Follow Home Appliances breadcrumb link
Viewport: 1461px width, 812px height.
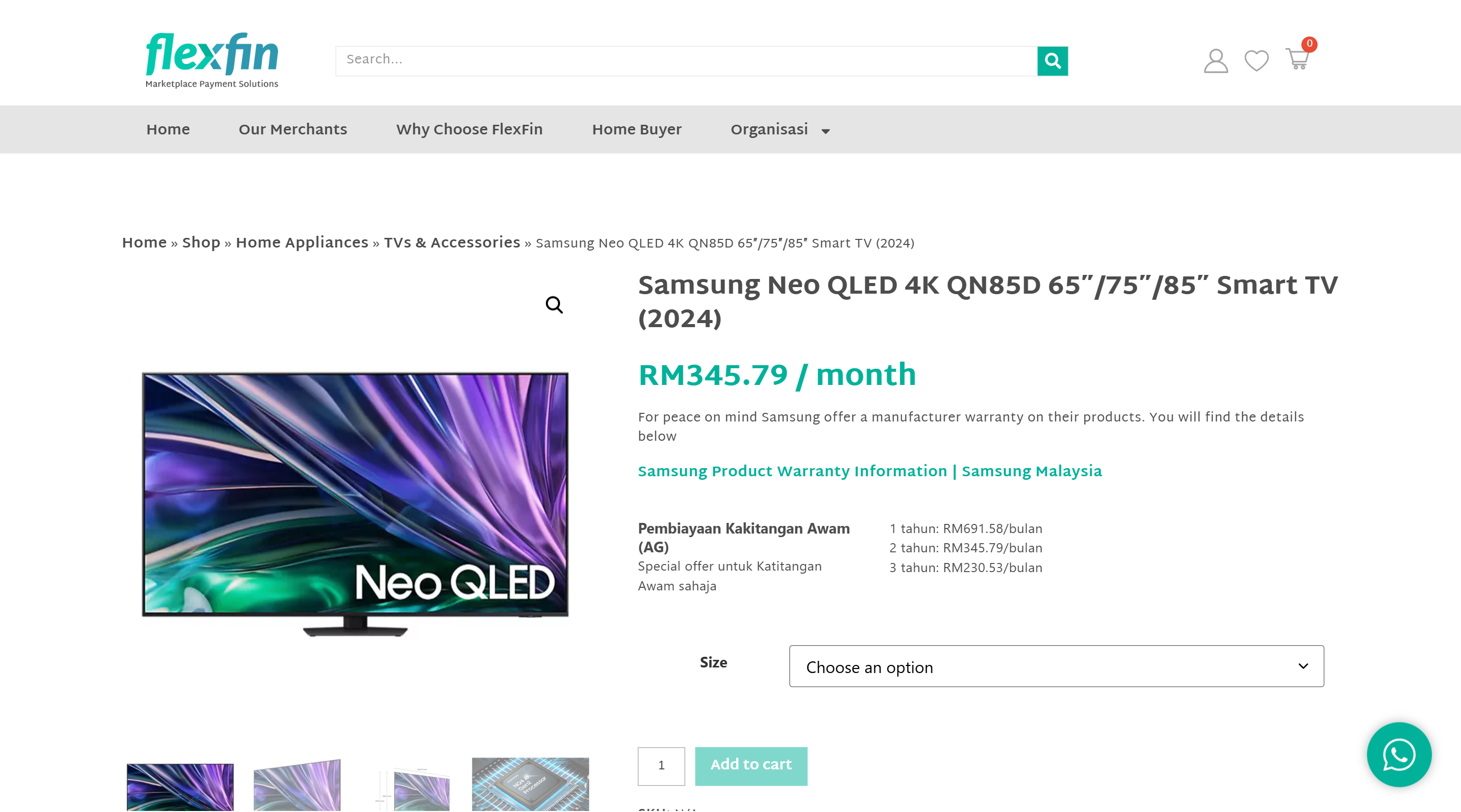click(302, 243)
